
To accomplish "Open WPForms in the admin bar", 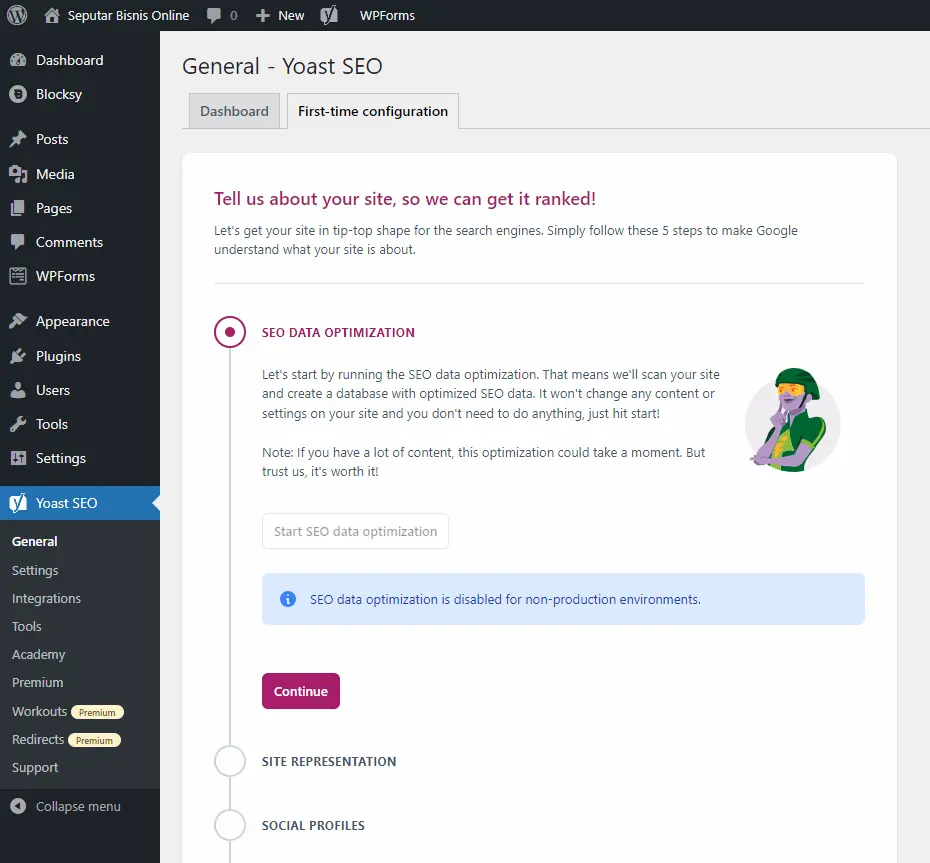I will pyautogui.click(x=387, y=15).
